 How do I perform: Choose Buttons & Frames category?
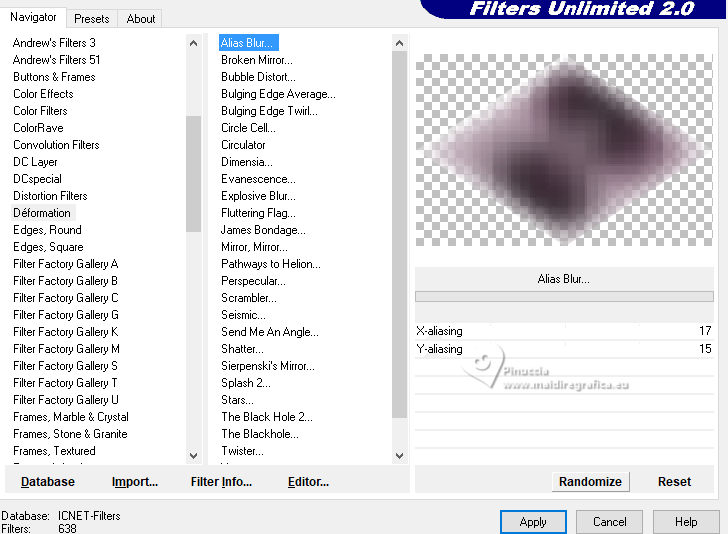(54, 77)
